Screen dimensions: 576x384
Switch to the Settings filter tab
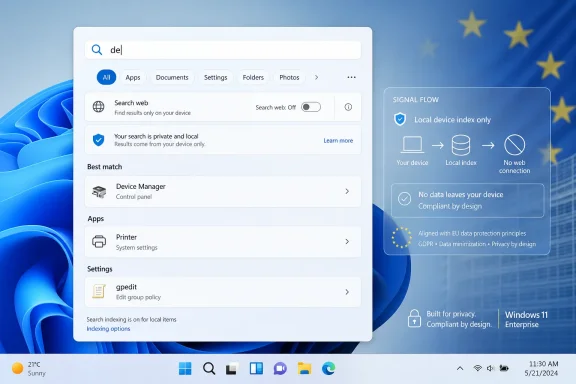pos(216,77)
